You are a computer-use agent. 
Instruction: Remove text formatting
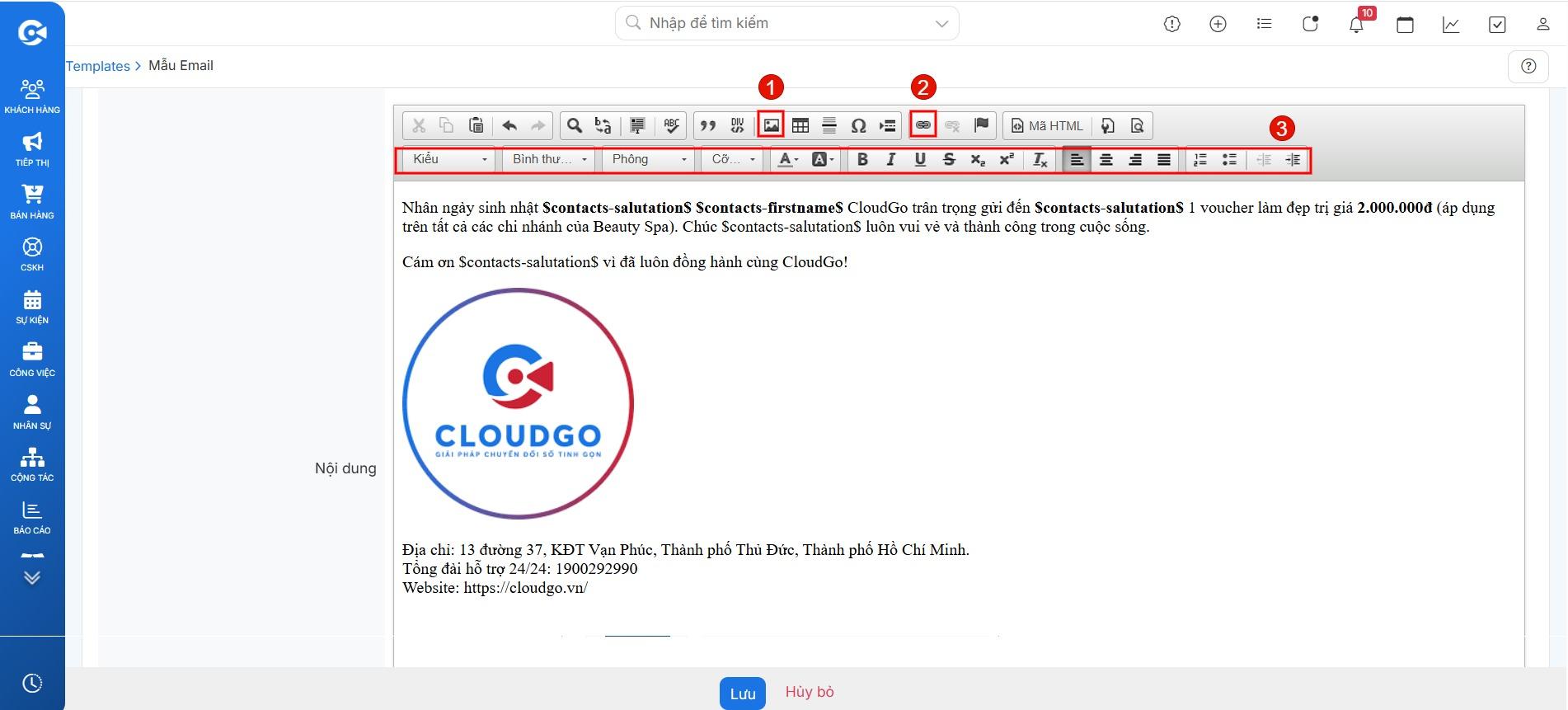(x=1040, y=159)
